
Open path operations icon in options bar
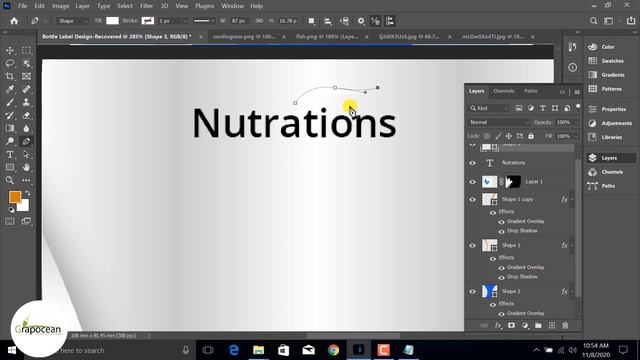click(311, 21)
